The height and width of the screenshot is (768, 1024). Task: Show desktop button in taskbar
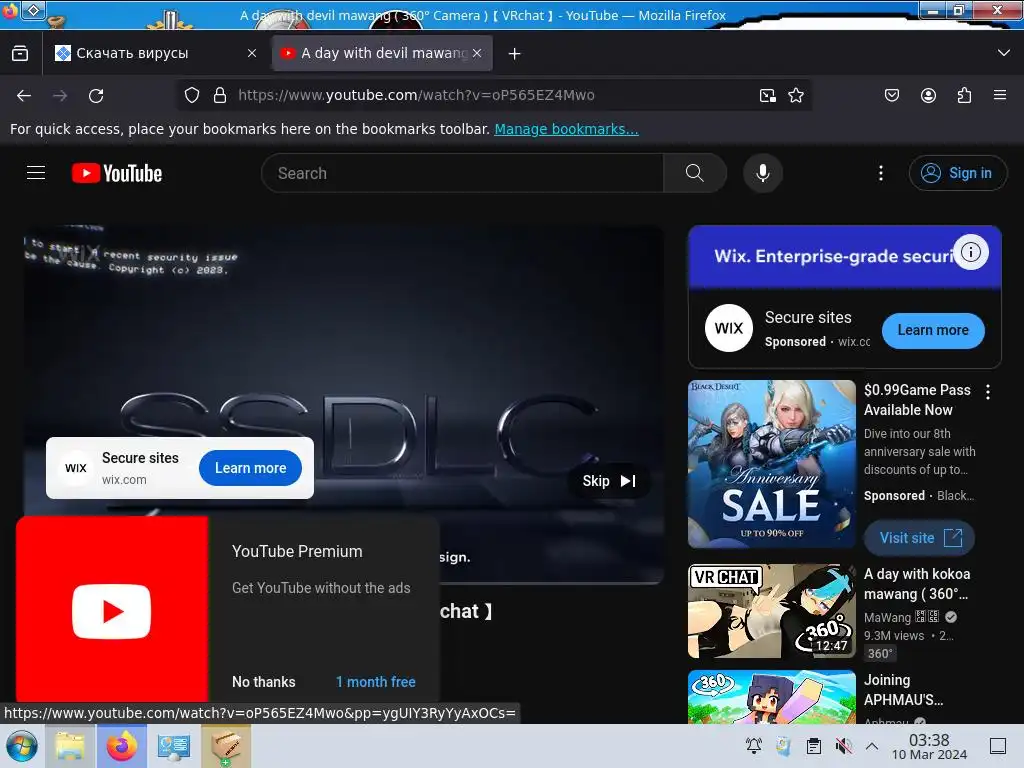pyautogui.click(x=998, y=746)
